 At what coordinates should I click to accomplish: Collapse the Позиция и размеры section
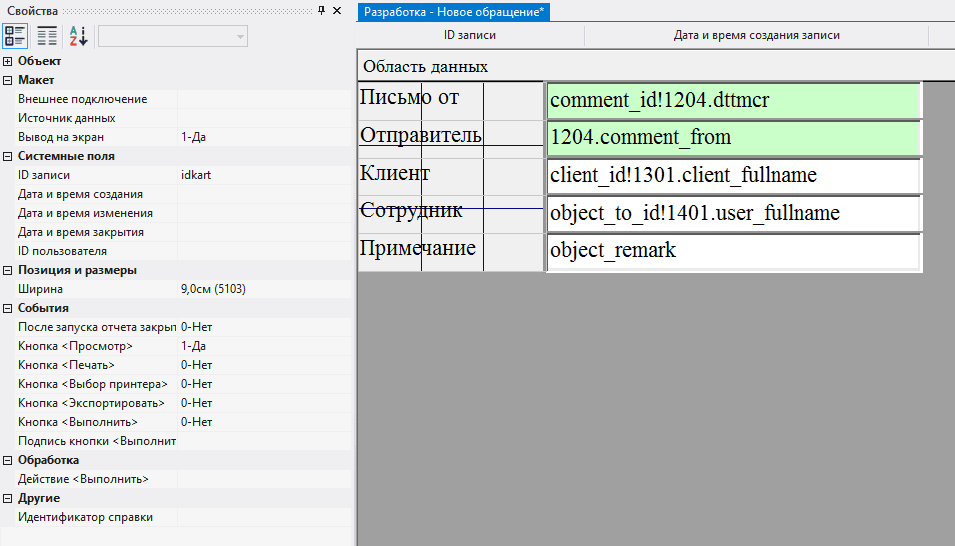(8, 270)
